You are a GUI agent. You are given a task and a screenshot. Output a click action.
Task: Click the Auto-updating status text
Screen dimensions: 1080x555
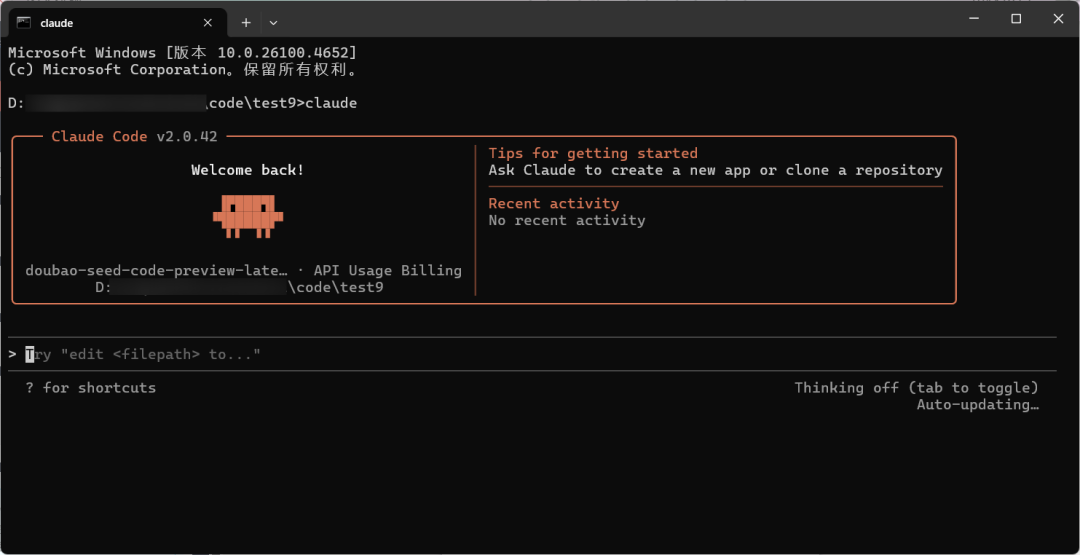(x=977, y=404)
